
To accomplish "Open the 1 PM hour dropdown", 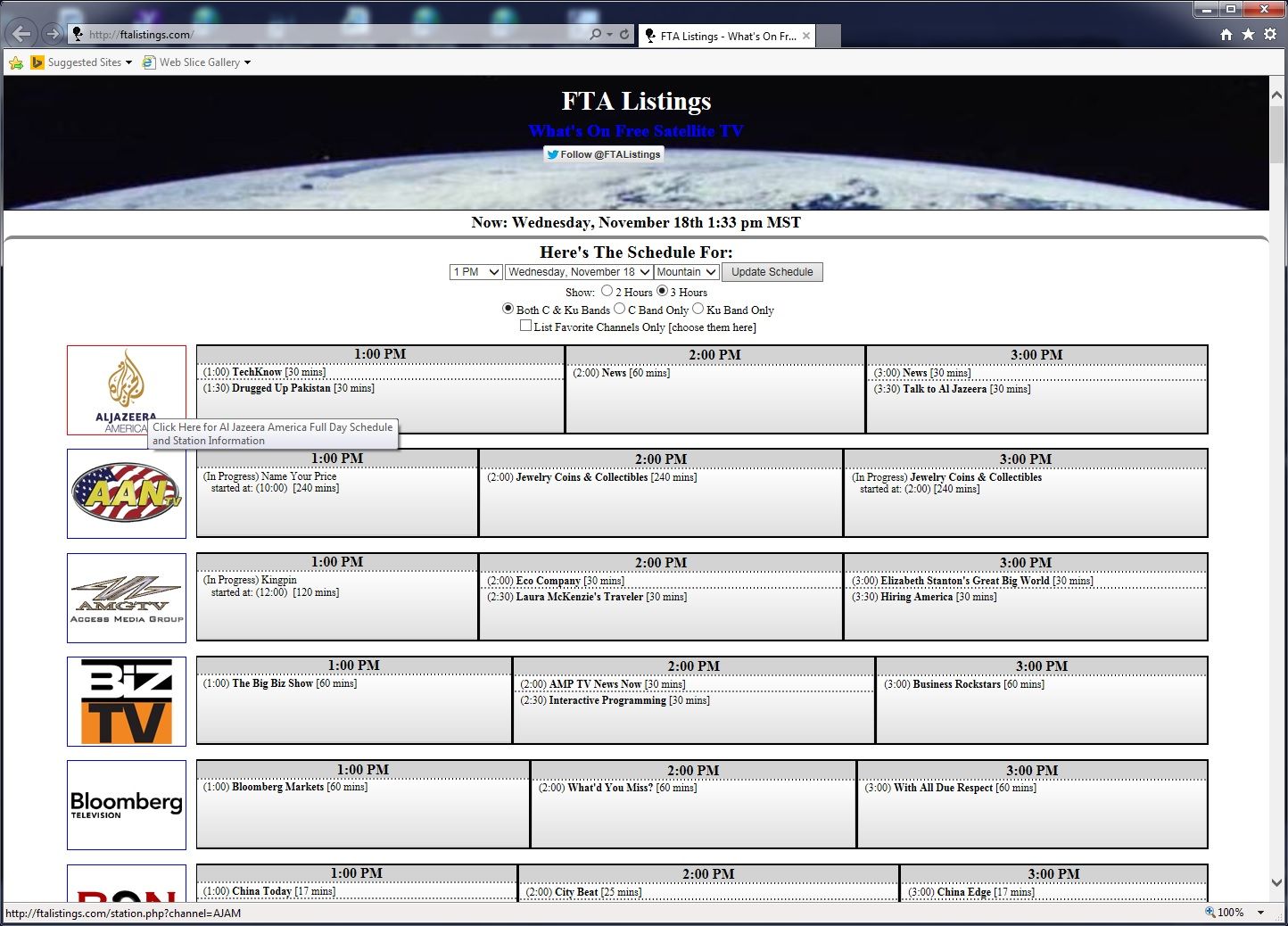I will pos(475,272).
